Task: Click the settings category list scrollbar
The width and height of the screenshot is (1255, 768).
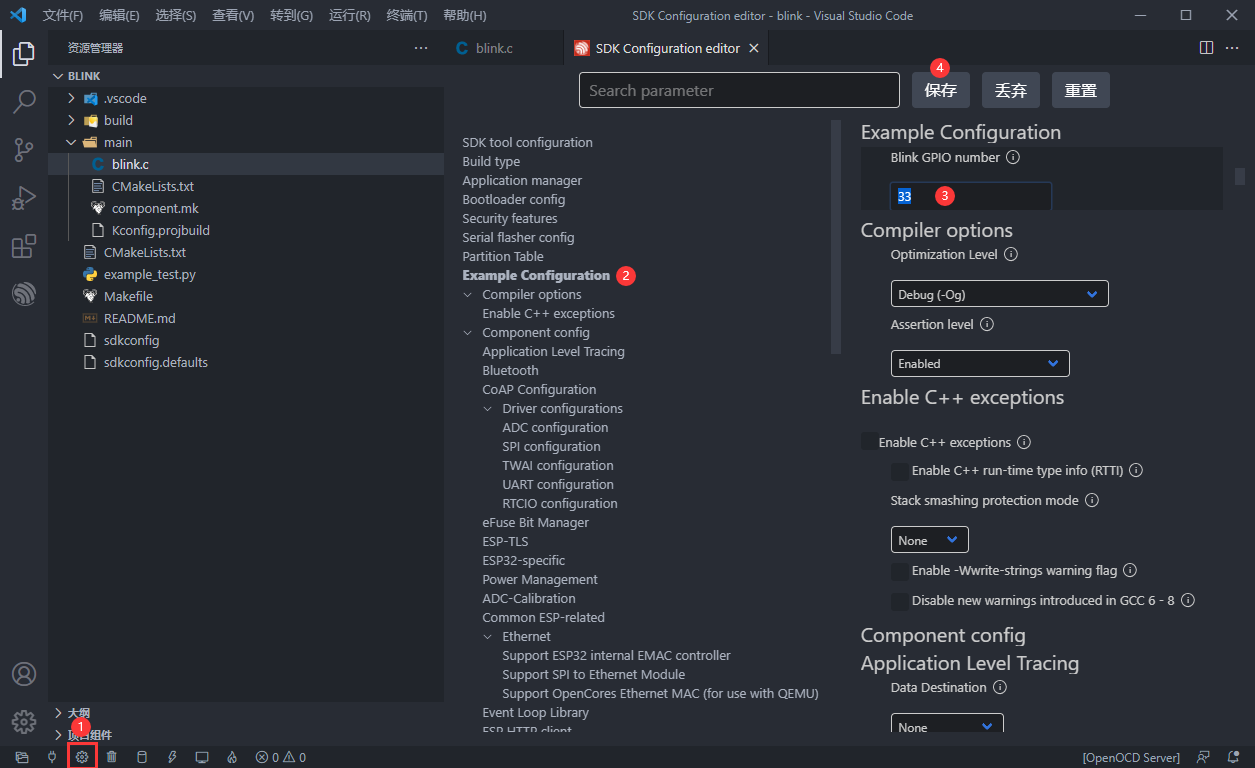Action: 836,237
